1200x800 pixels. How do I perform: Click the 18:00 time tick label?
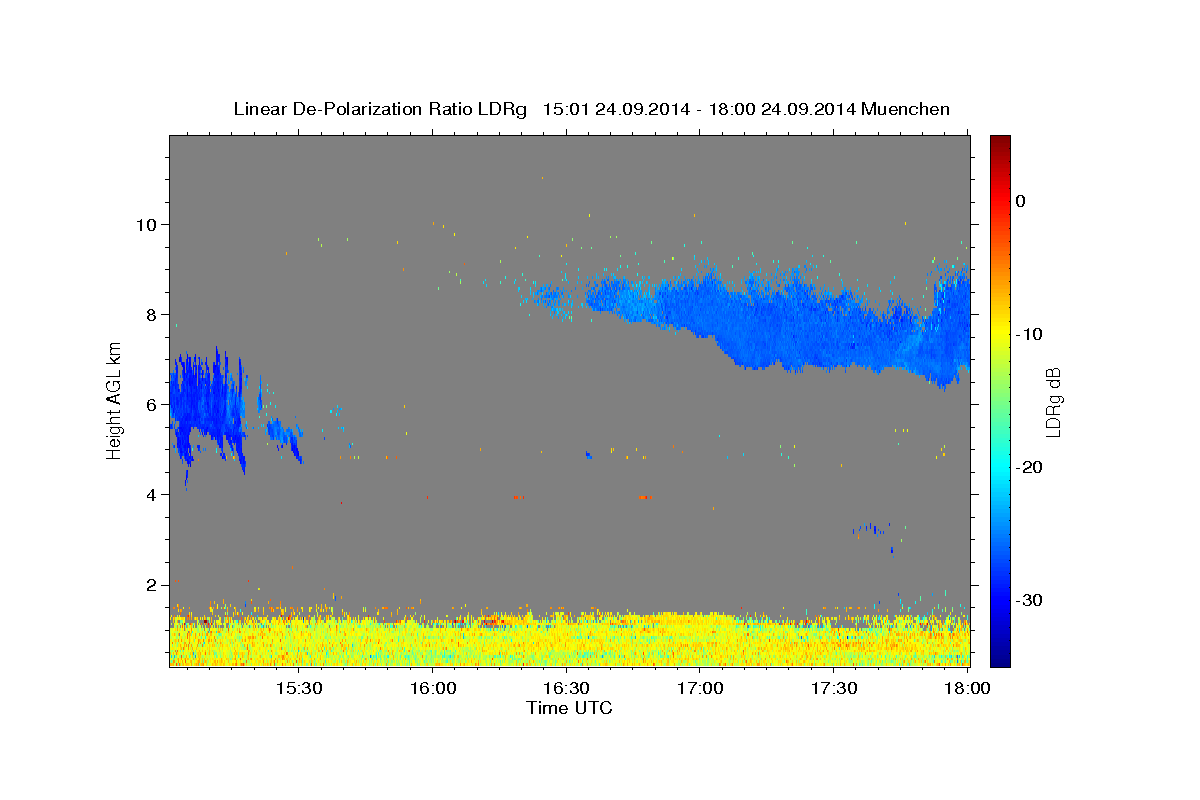[x=967, y=689]
